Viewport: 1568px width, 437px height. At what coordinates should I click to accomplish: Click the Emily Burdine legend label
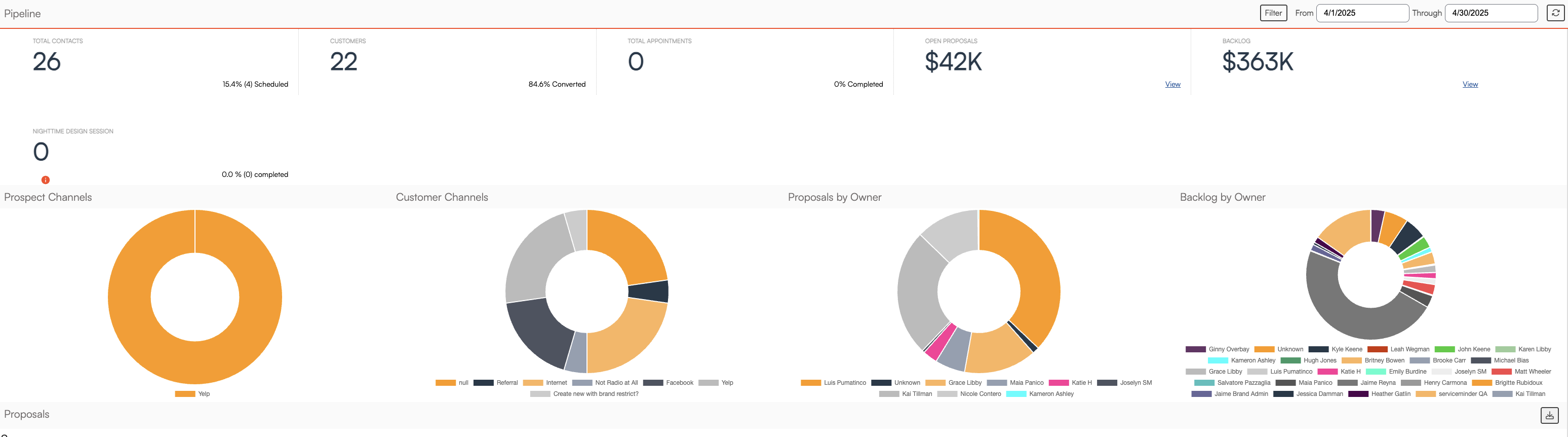1408,371
